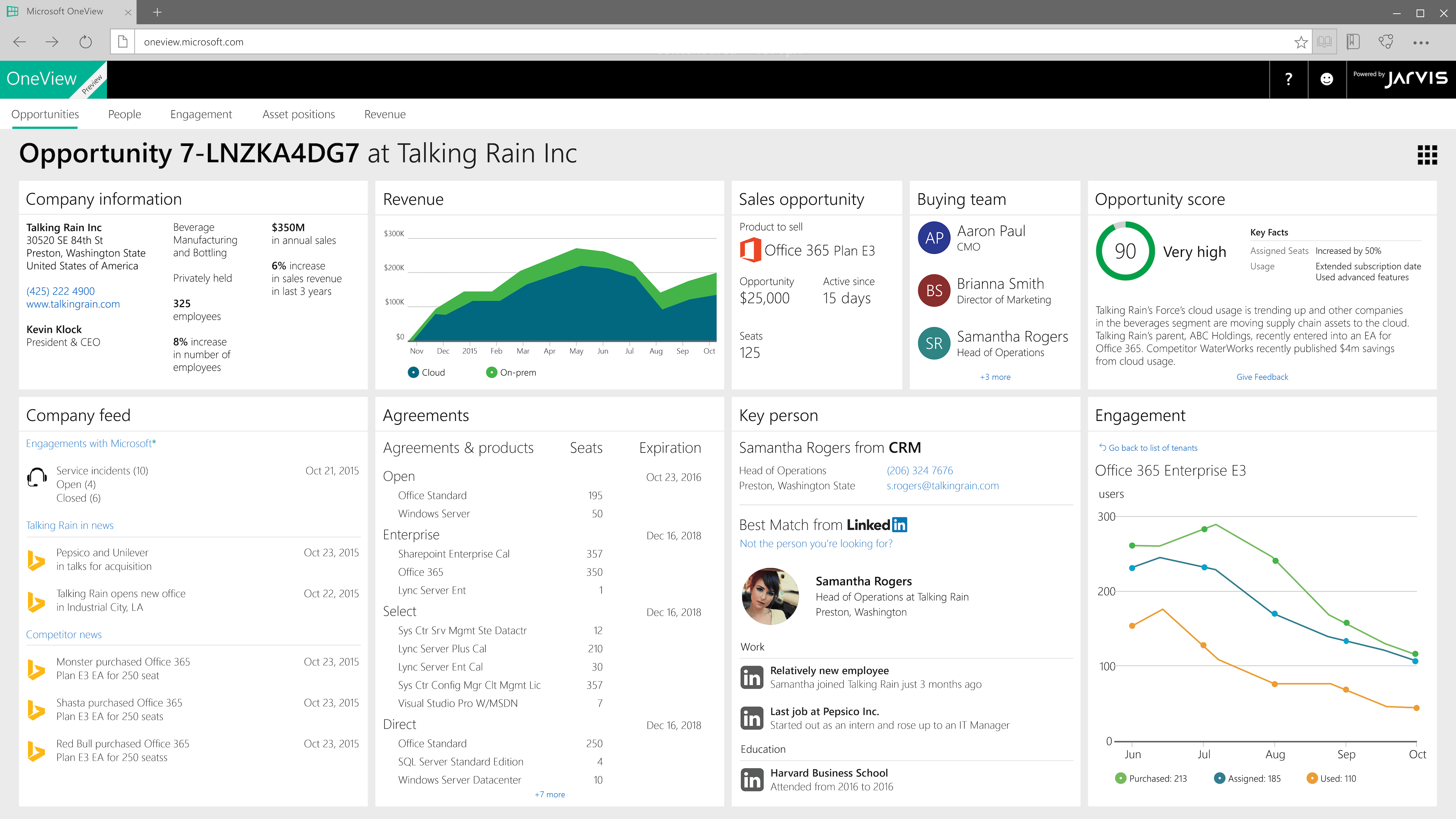Viewport: 1456px width, 819px height.
Task: Open the www.talkingrain.com website link
Action: click(73, 304)
